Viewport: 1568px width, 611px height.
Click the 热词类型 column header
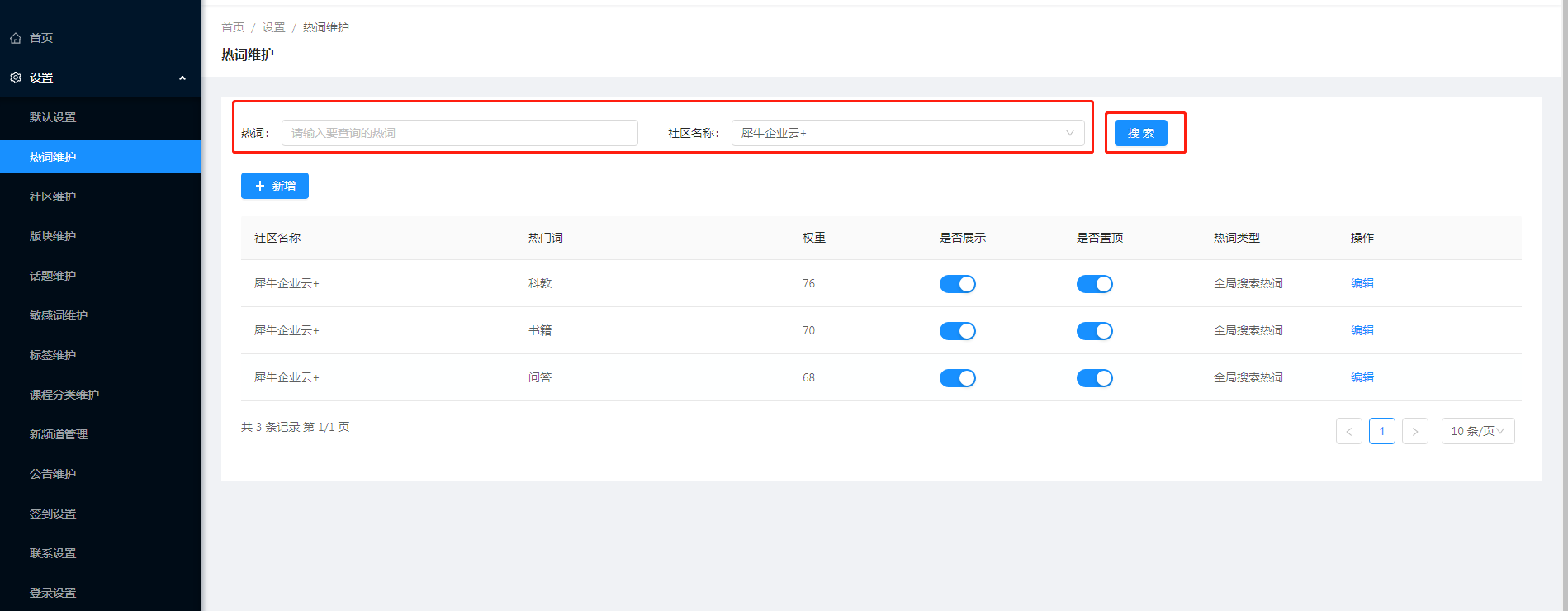click(1237, 238)
